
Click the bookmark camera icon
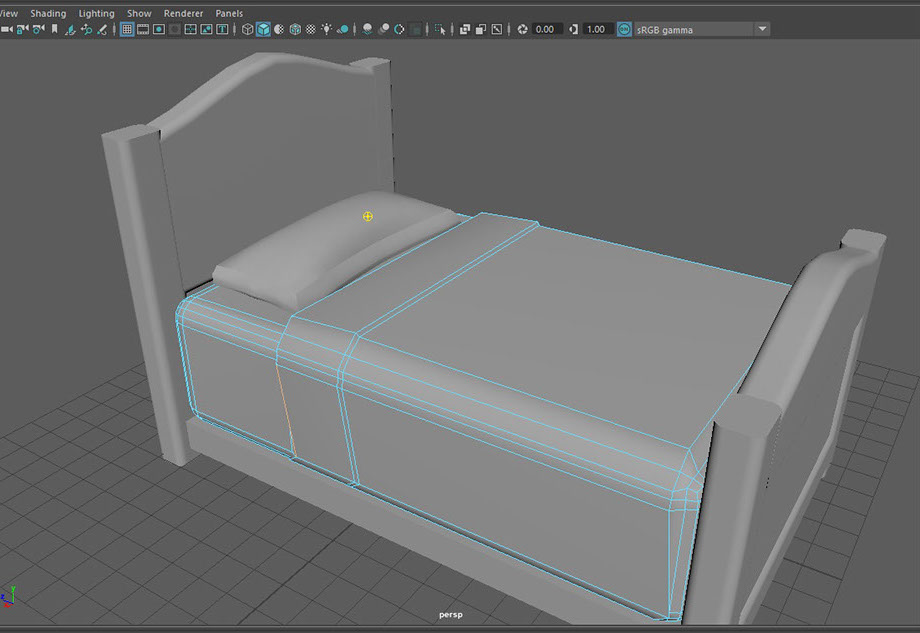point(54,30)
